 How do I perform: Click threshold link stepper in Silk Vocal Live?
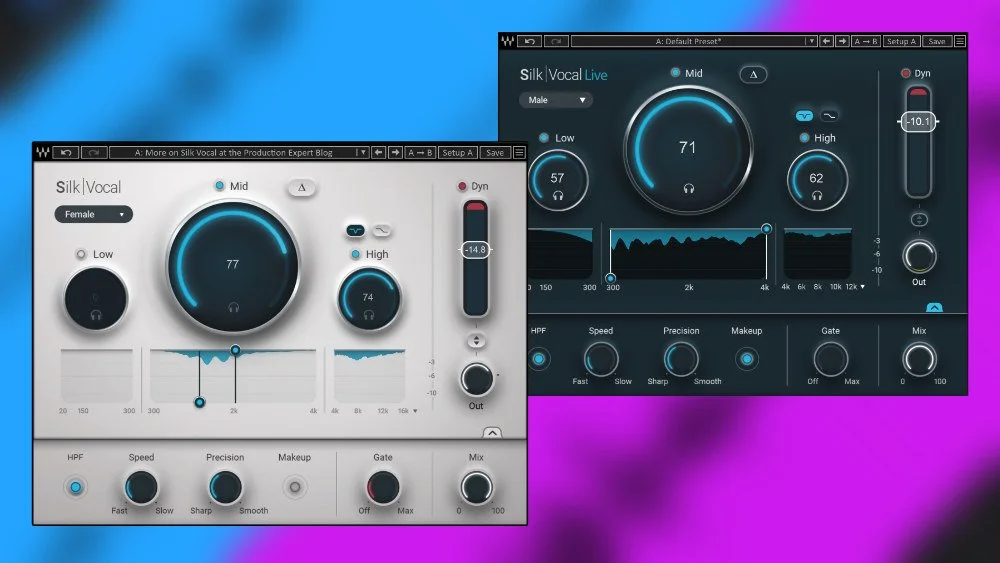tap(919, 219)
